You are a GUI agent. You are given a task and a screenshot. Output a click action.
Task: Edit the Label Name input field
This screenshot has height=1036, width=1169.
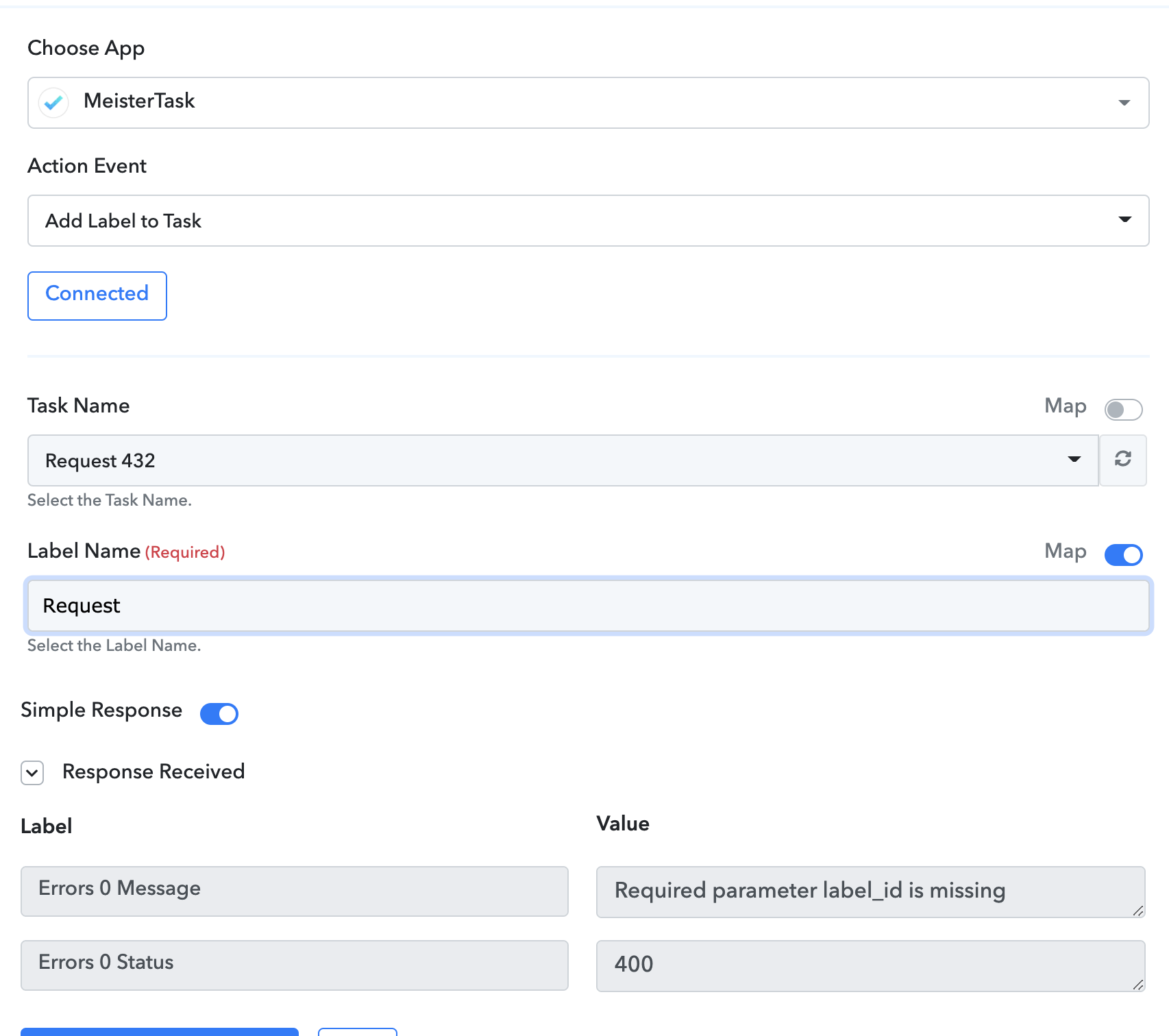click(x=588, y=606)
